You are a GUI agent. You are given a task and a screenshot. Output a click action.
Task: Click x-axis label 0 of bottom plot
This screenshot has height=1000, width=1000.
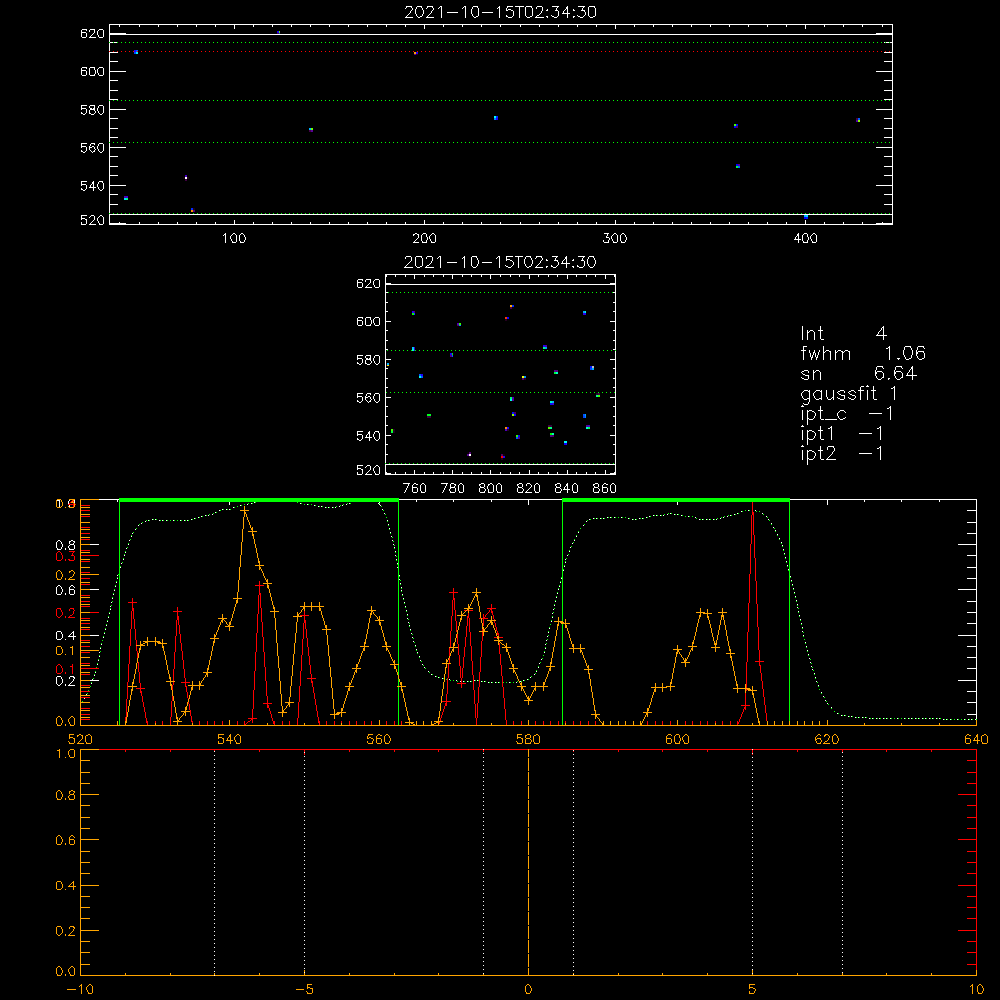(x=528, y=990)
